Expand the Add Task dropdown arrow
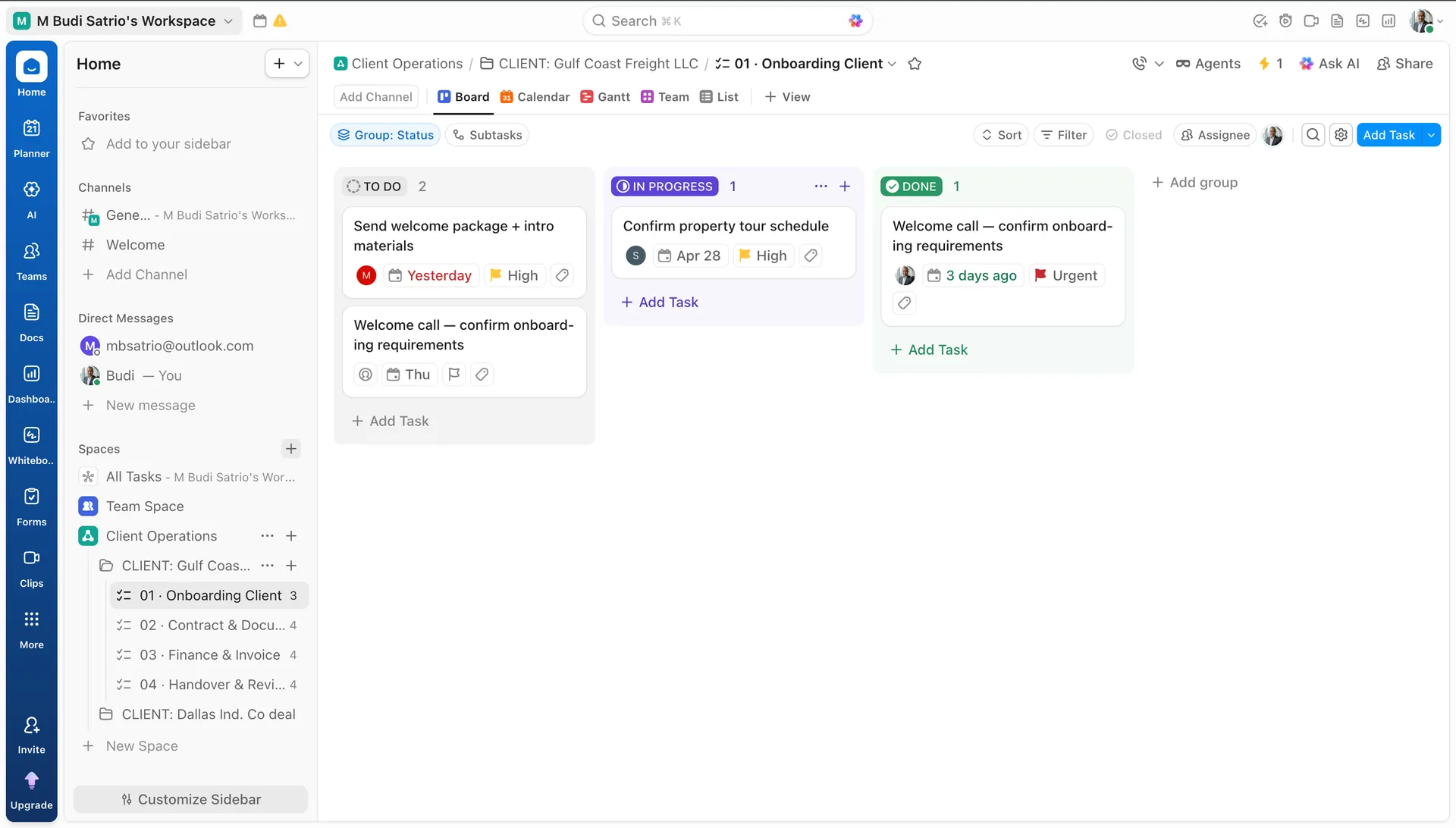The image size is (1456, 828). tap(1432, 134)
